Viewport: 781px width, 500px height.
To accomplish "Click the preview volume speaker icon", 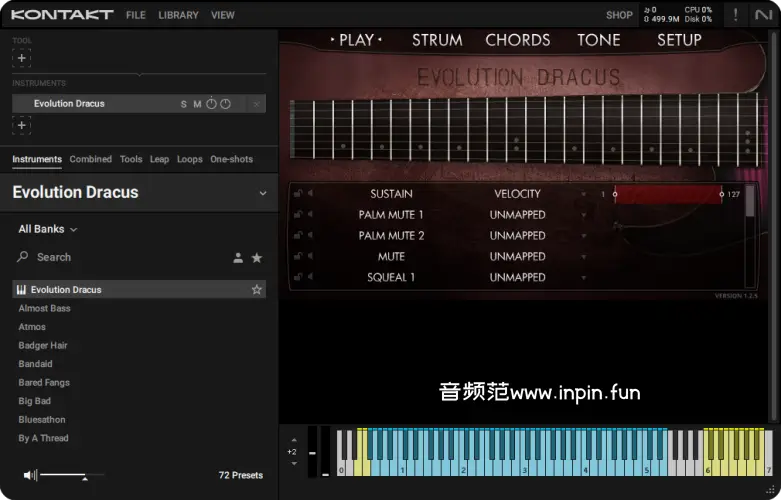I will point(30,475).
